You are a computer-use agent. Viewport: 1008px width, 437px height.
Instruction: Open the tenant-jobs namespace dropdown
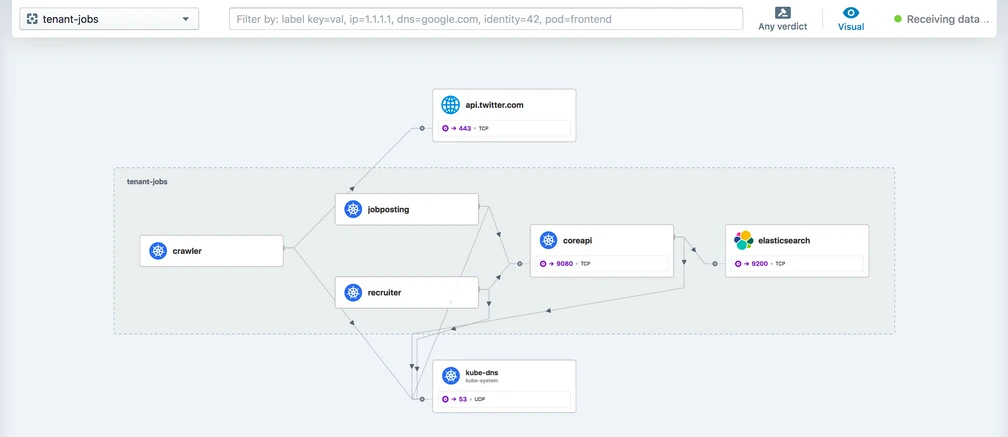(x=109, y=19)
